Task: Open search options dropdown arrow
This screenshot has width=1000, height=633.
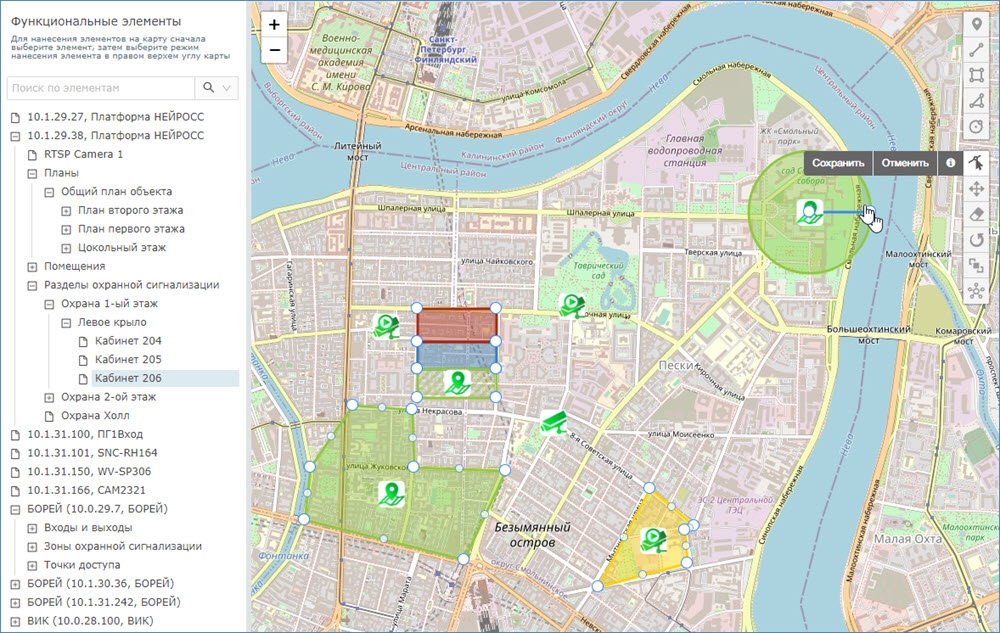Action: 228,88
